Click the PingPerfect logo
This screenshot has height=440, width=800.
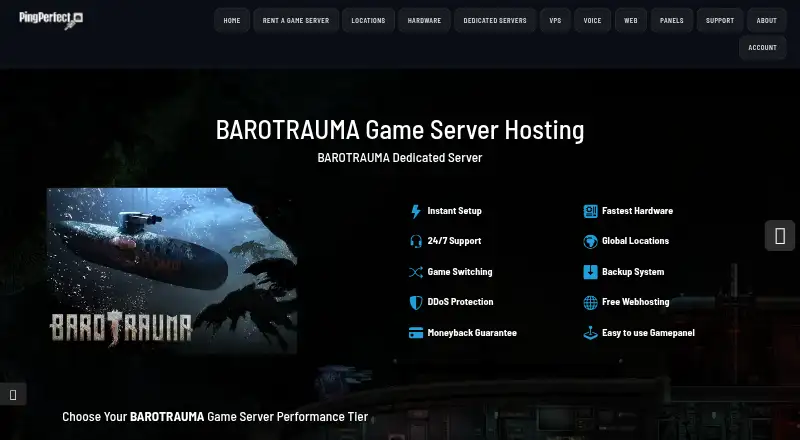pyautogui.click(x=51, y=20)
